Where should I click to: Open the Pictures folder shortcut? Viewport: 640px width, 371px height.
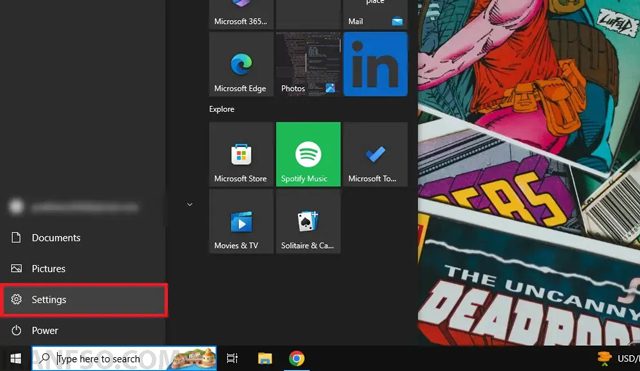[x=83, y=269]
